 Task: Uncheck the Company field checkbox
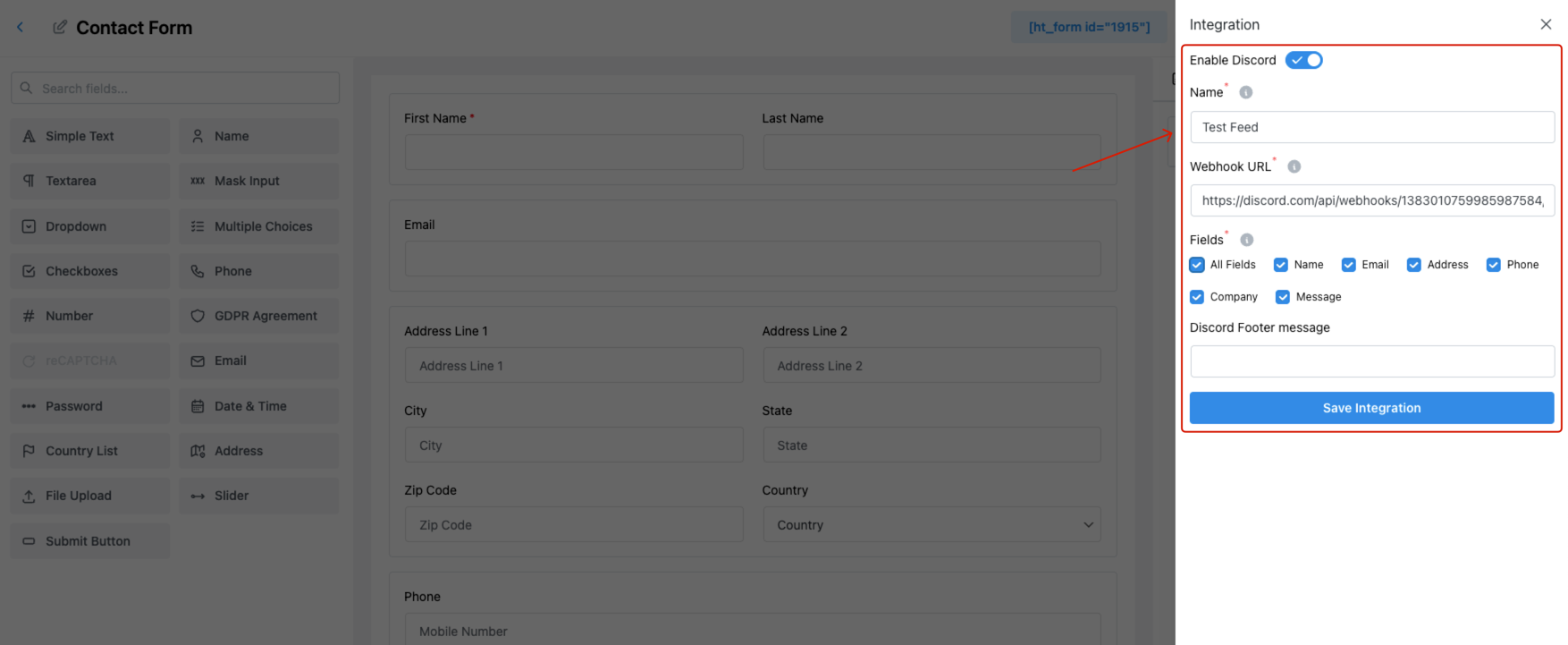point(1197,296)
